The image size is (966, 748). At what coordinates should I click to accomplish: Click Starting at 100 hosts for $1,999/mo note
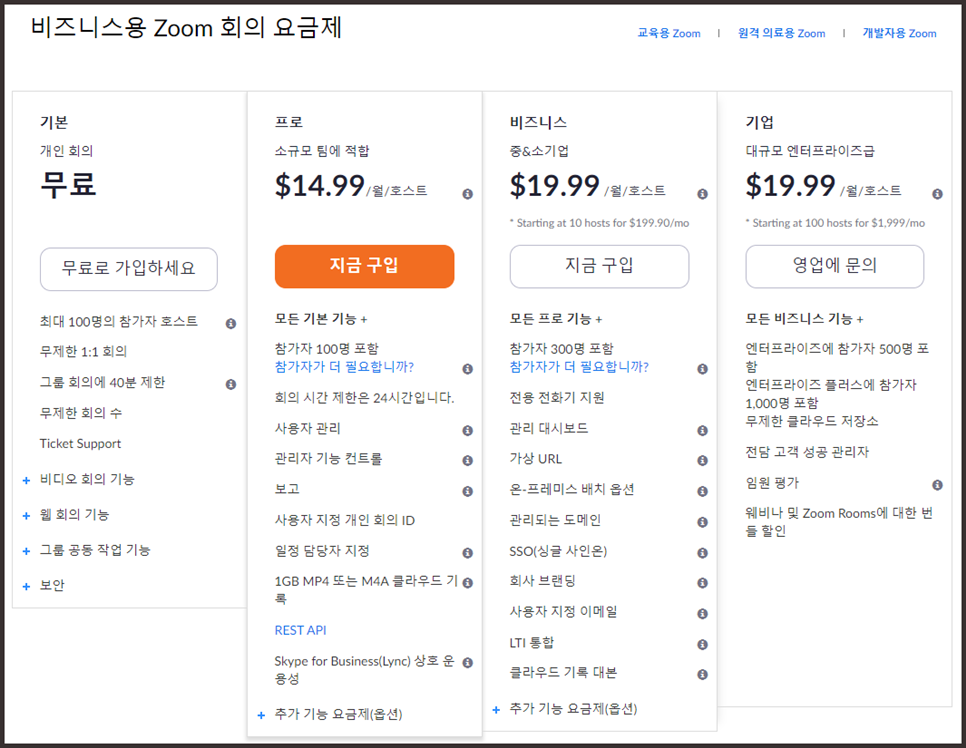pos(835,223)
